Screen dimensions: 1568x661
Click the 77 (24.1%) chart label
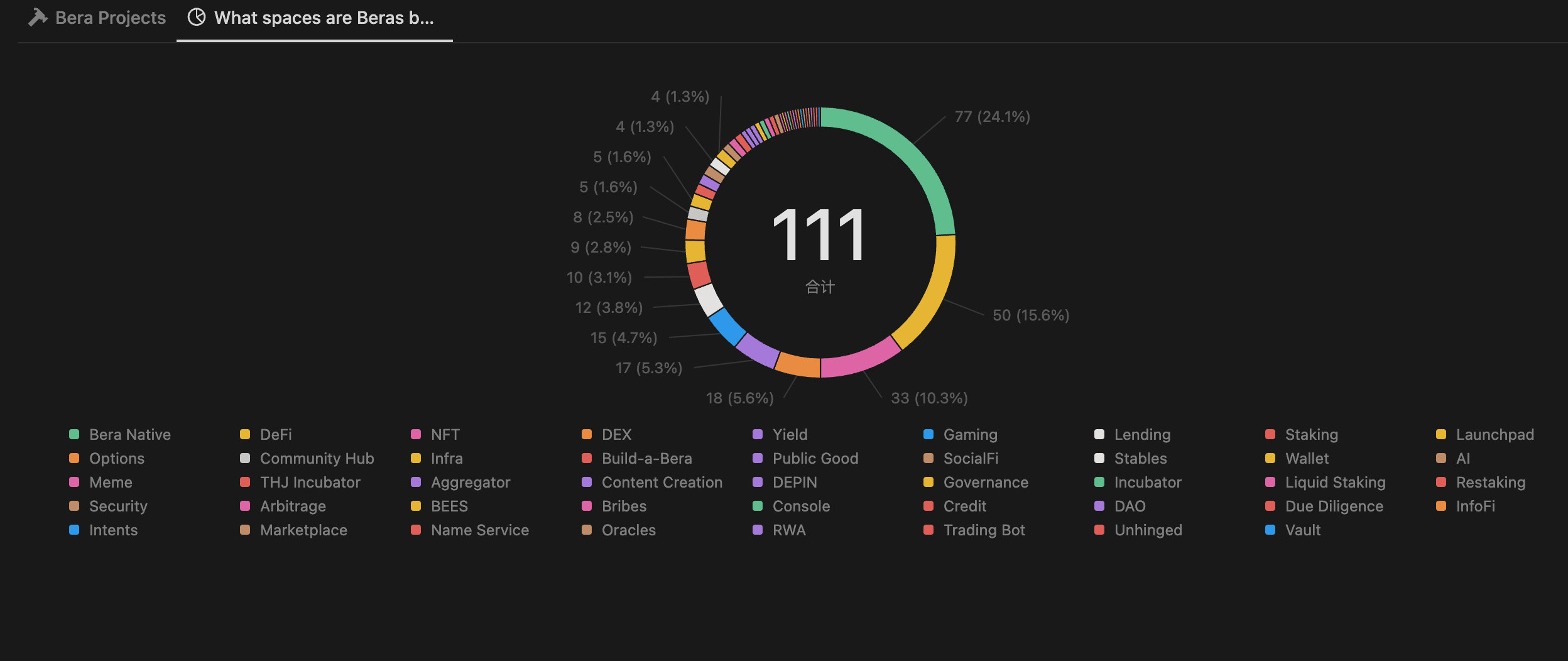click(x=993, y=116)
